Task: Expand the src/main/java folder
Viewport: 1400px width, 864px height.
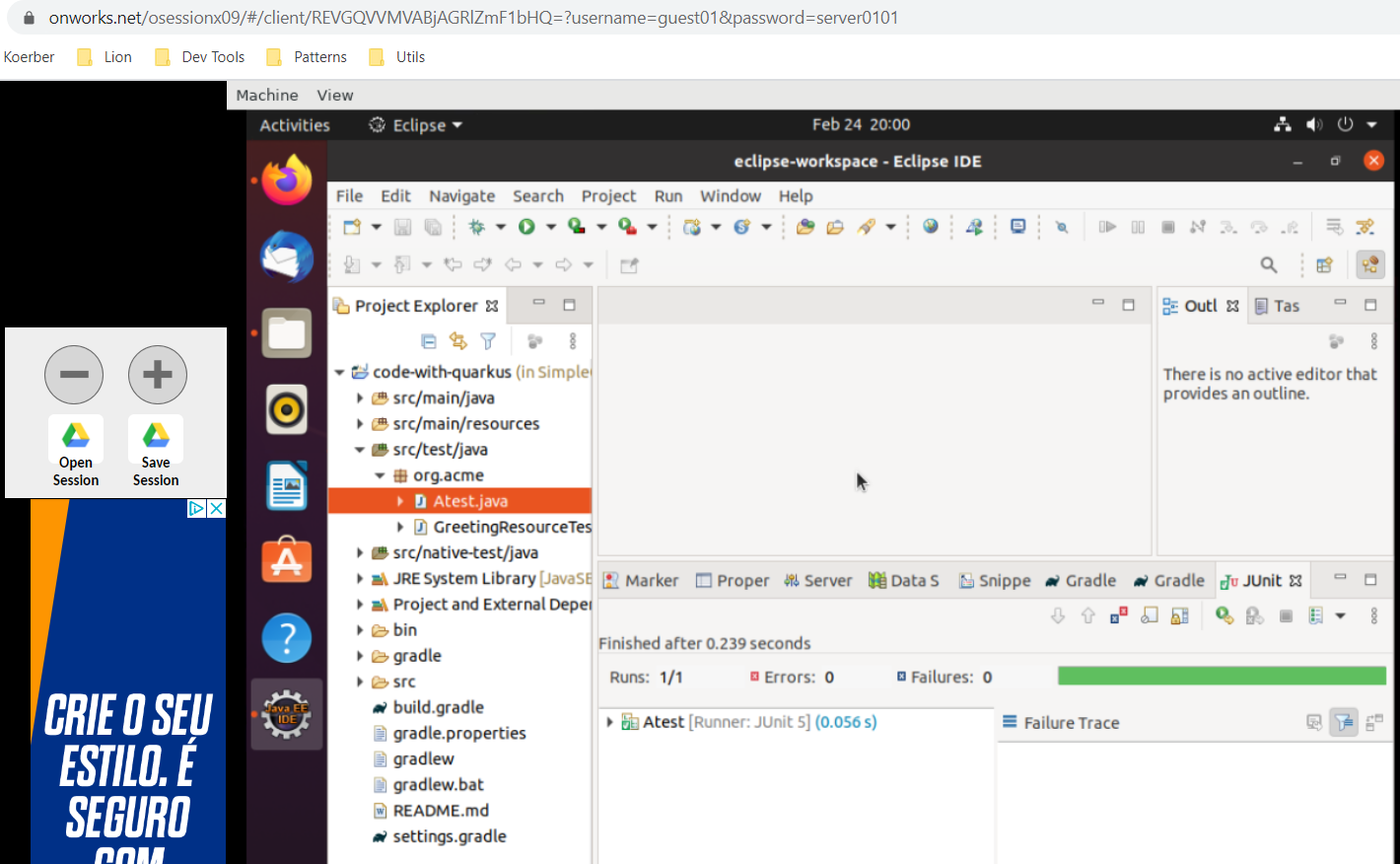Action: pos(360,397)
